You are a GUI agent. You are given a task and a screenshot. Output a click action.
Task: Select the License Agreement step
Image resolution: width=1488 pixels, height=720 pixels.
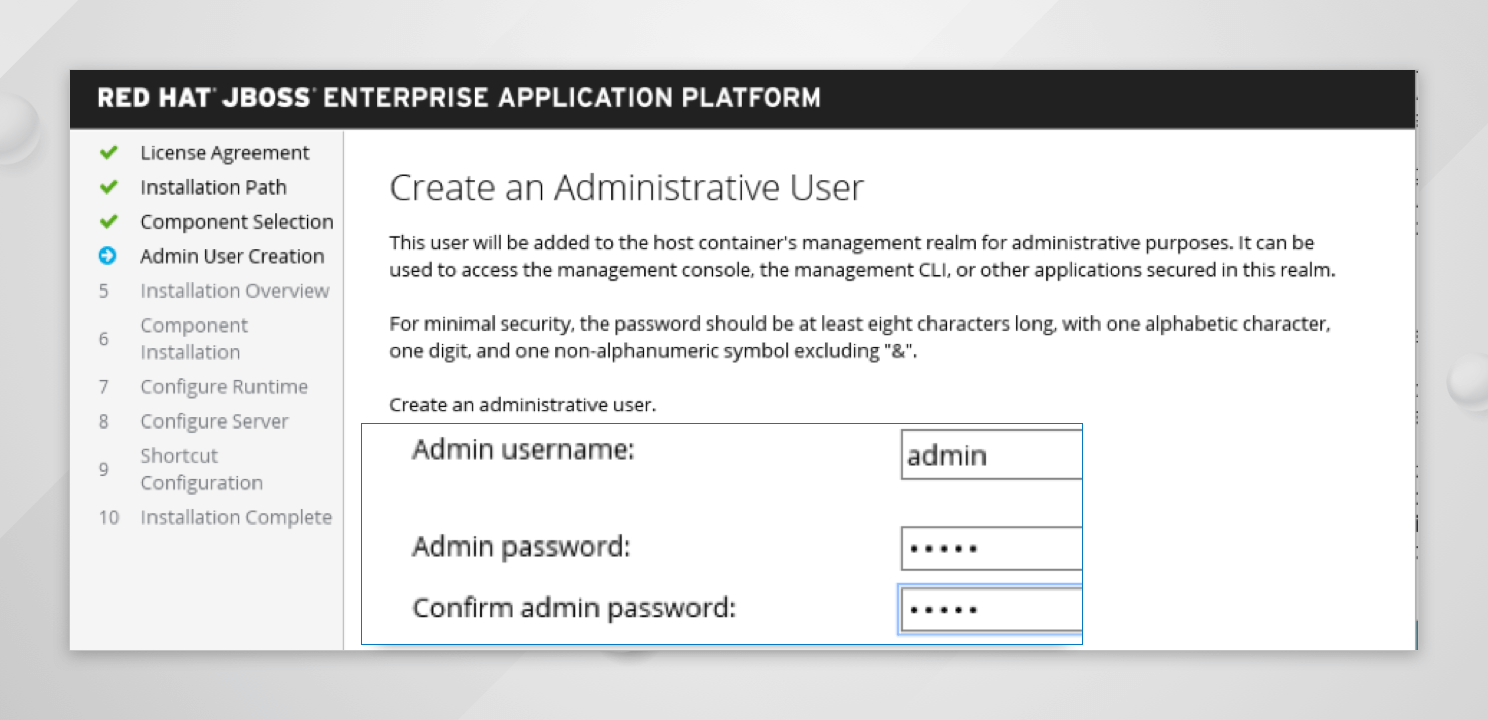click(224, 153)
